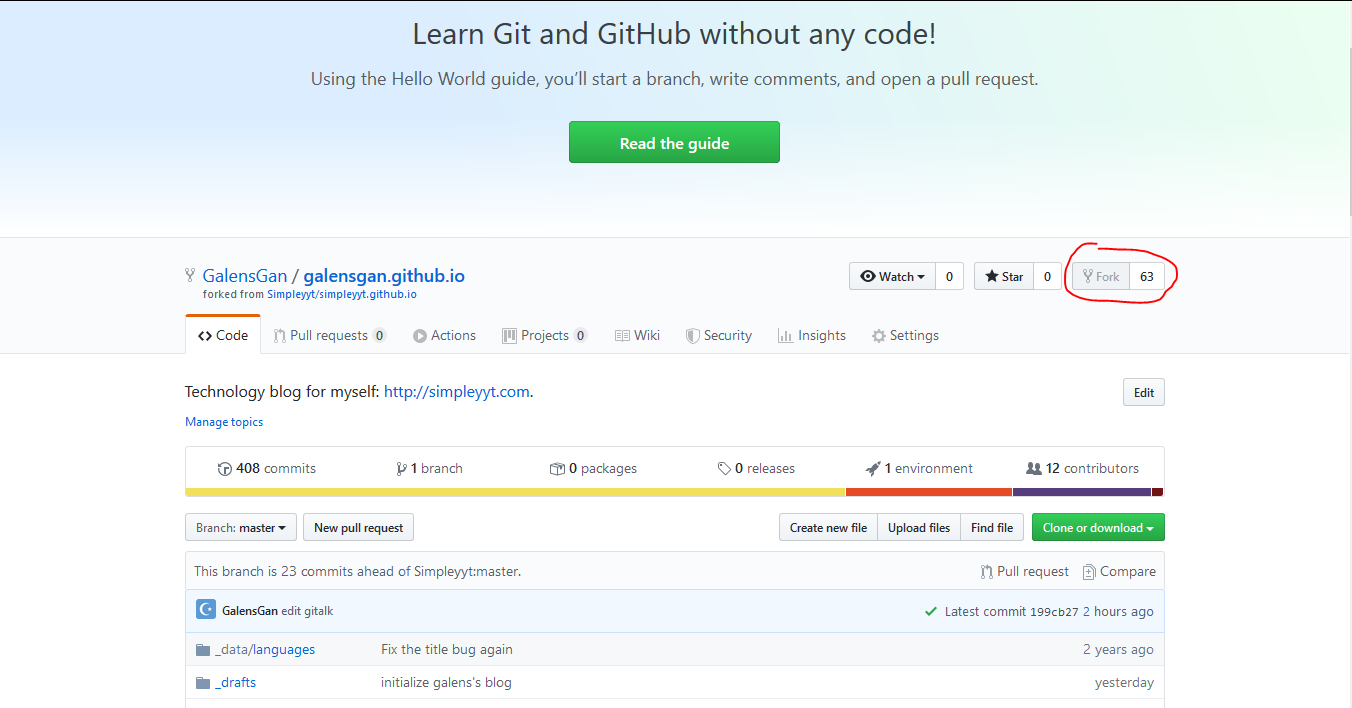View the Insights tab
This screenshot has height=708, width=1352.
[x=812, y=336]
